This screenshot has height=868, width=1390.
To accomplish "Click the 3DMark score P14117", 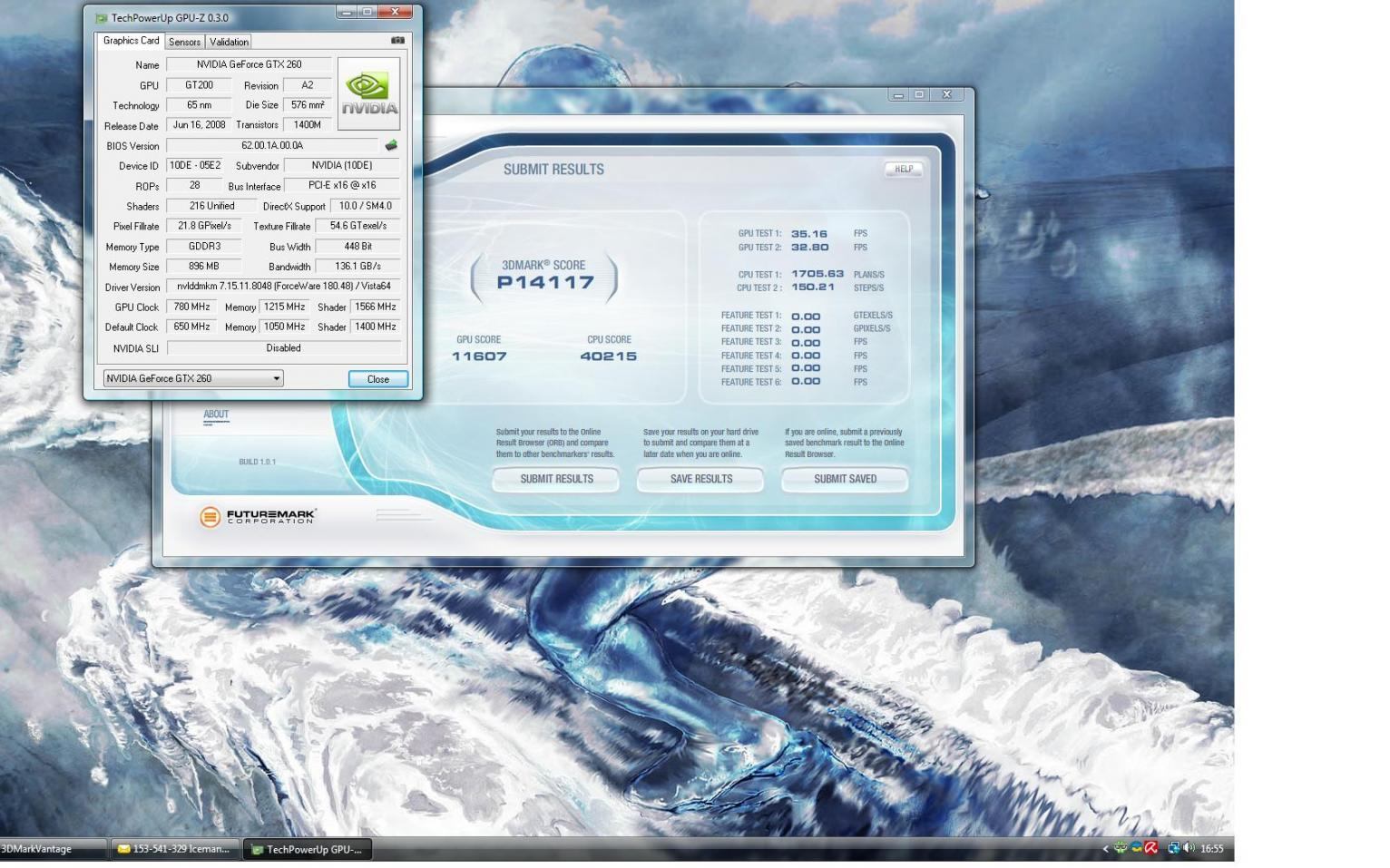I will tap(545, 282).
